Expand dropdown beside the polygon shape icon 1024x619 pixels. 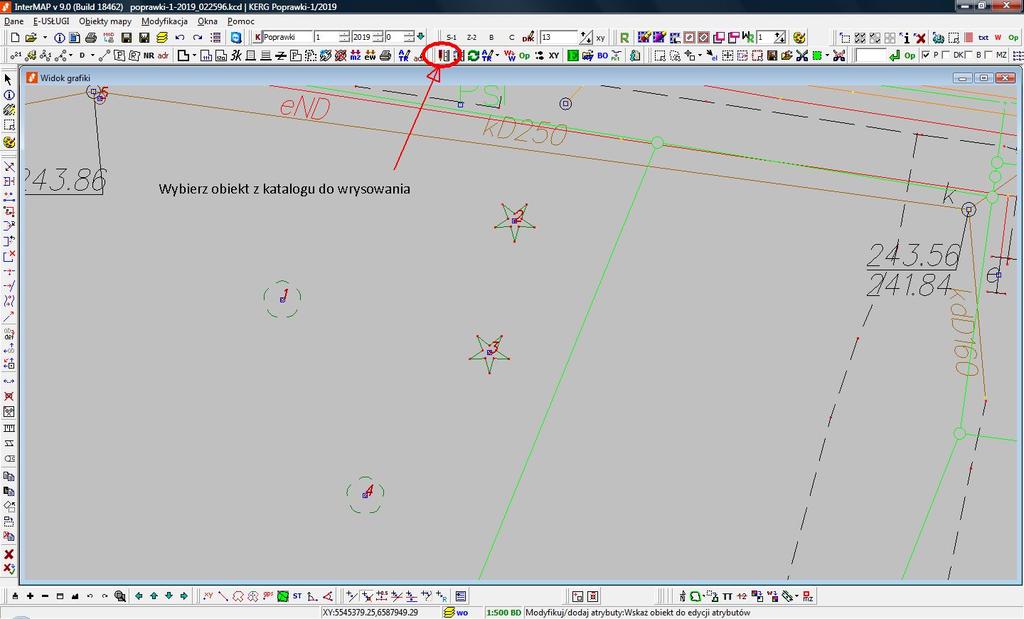pyautogui.click(x=195, y=56)
